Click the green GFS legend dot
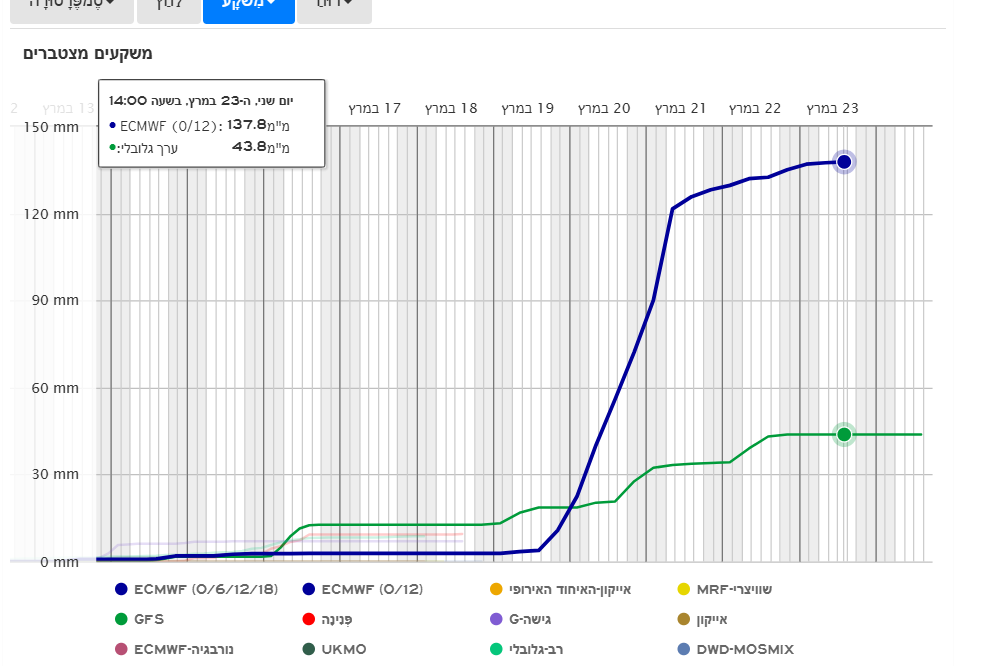 [121, 620]
